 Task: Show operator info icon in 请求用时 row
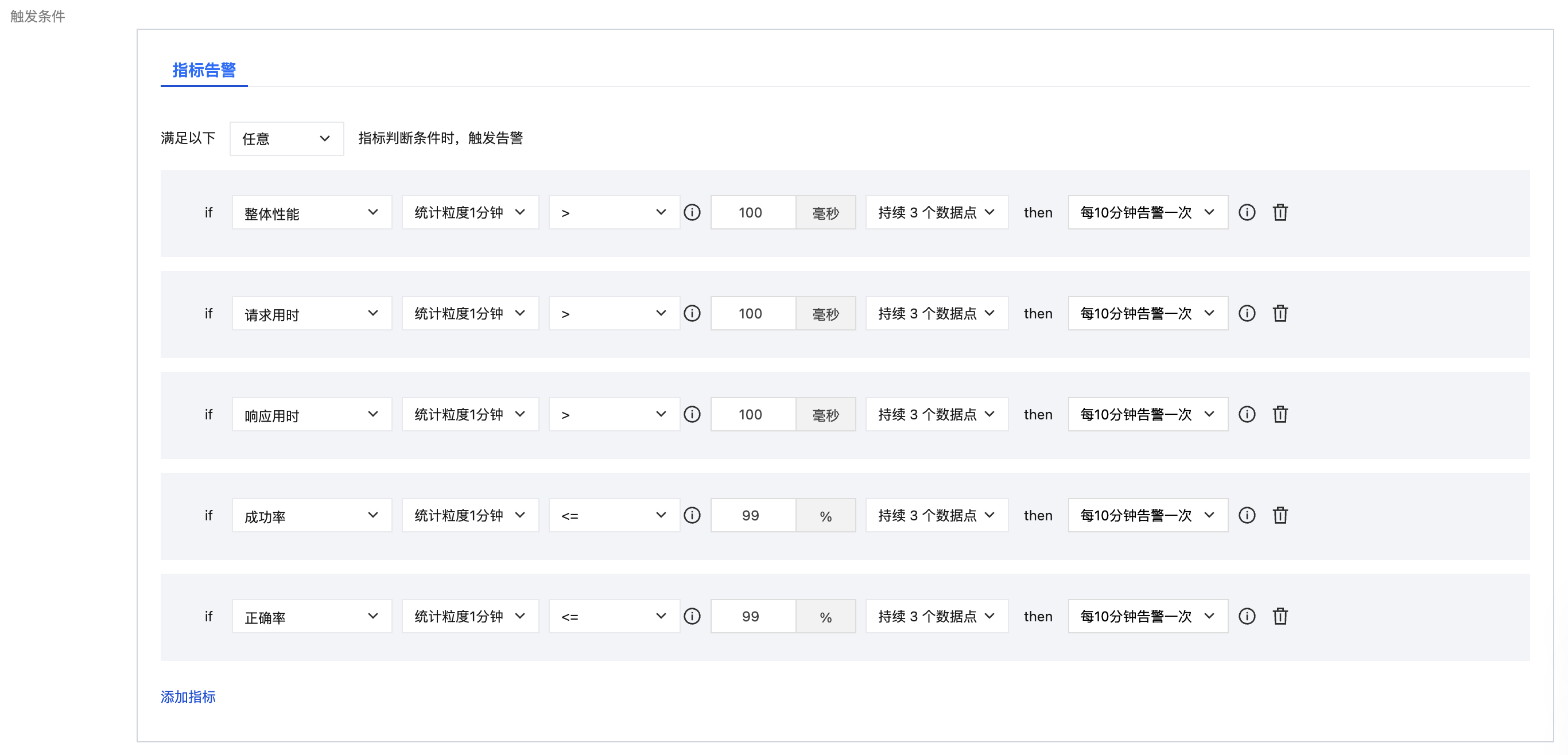click(692, 313)
